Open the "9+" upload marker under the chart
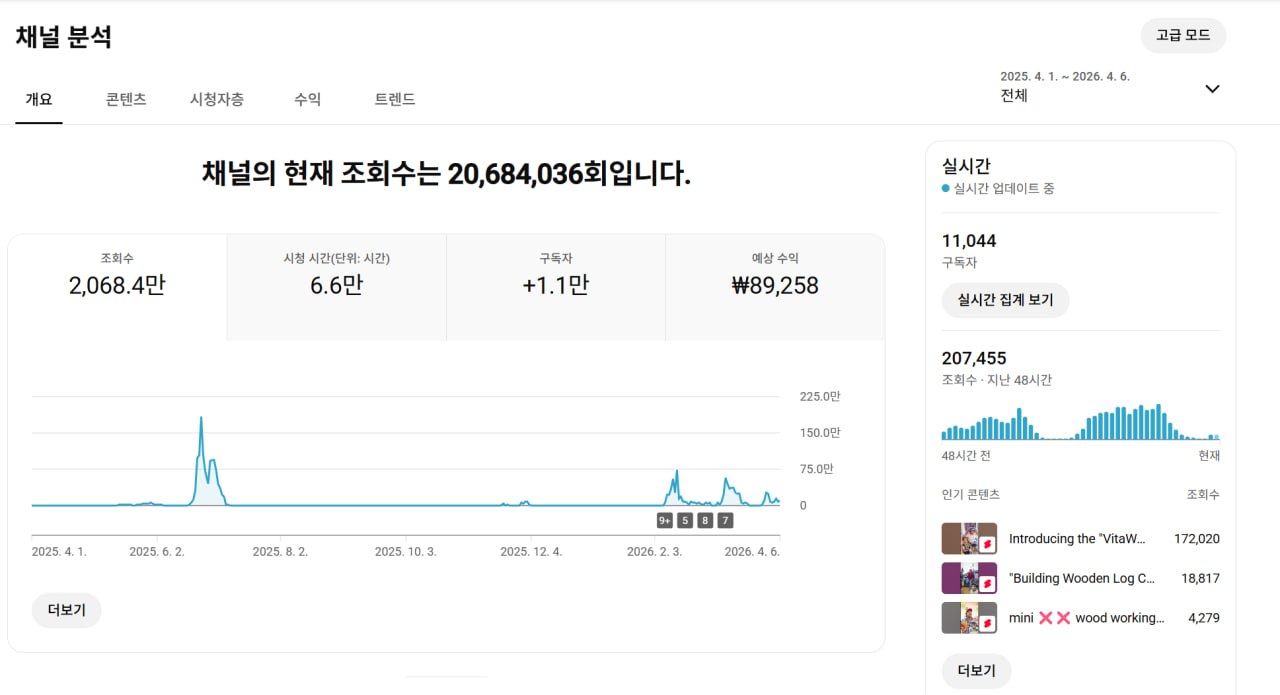Screen dimensions: 1280x695 665,520
